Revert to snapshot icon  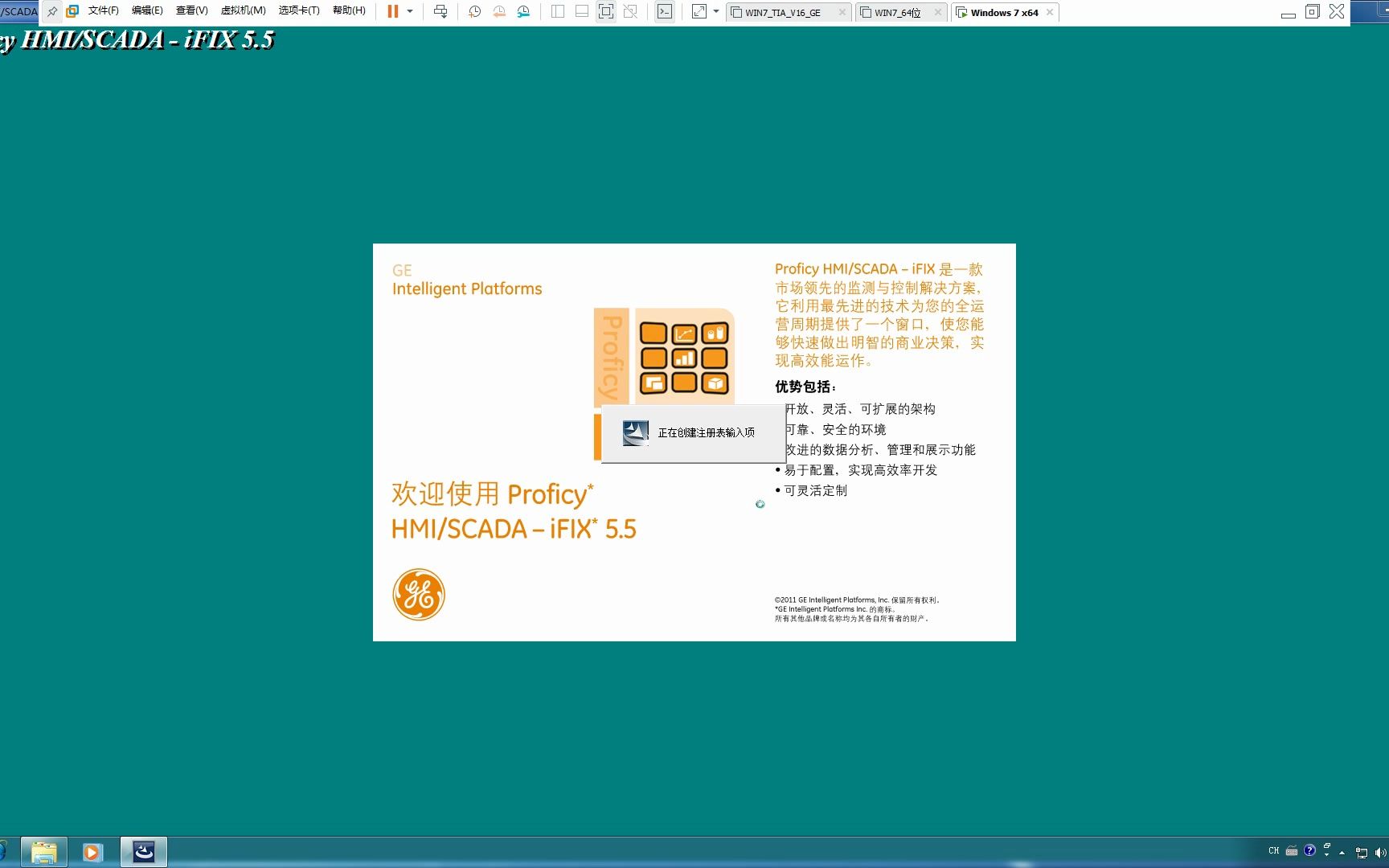499,11
